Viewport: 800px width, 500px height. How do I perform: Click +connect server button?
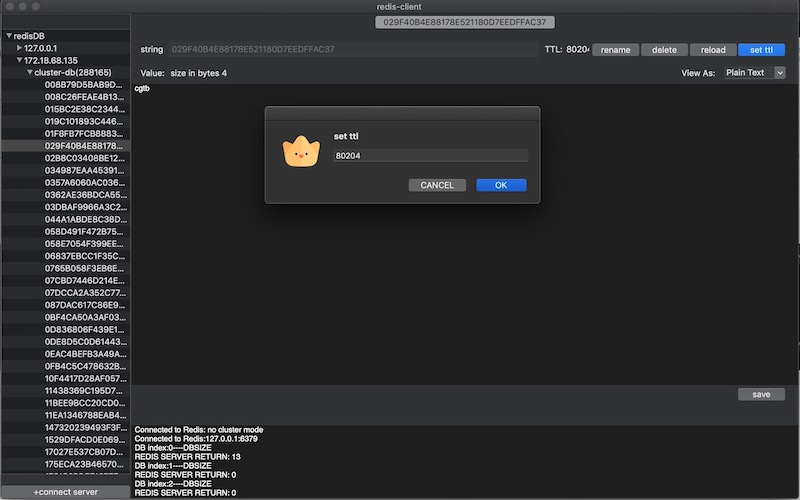(x=65, y=493)
